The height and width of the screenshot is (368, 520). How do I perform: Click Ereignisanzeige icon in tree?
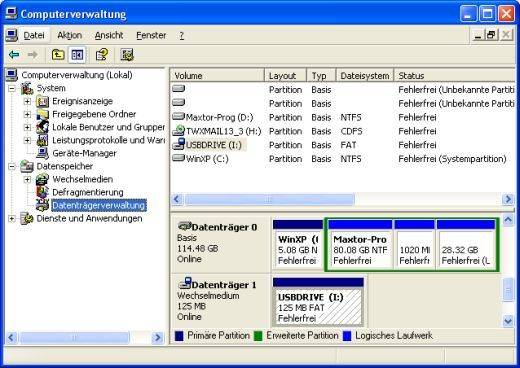[42, 101]
